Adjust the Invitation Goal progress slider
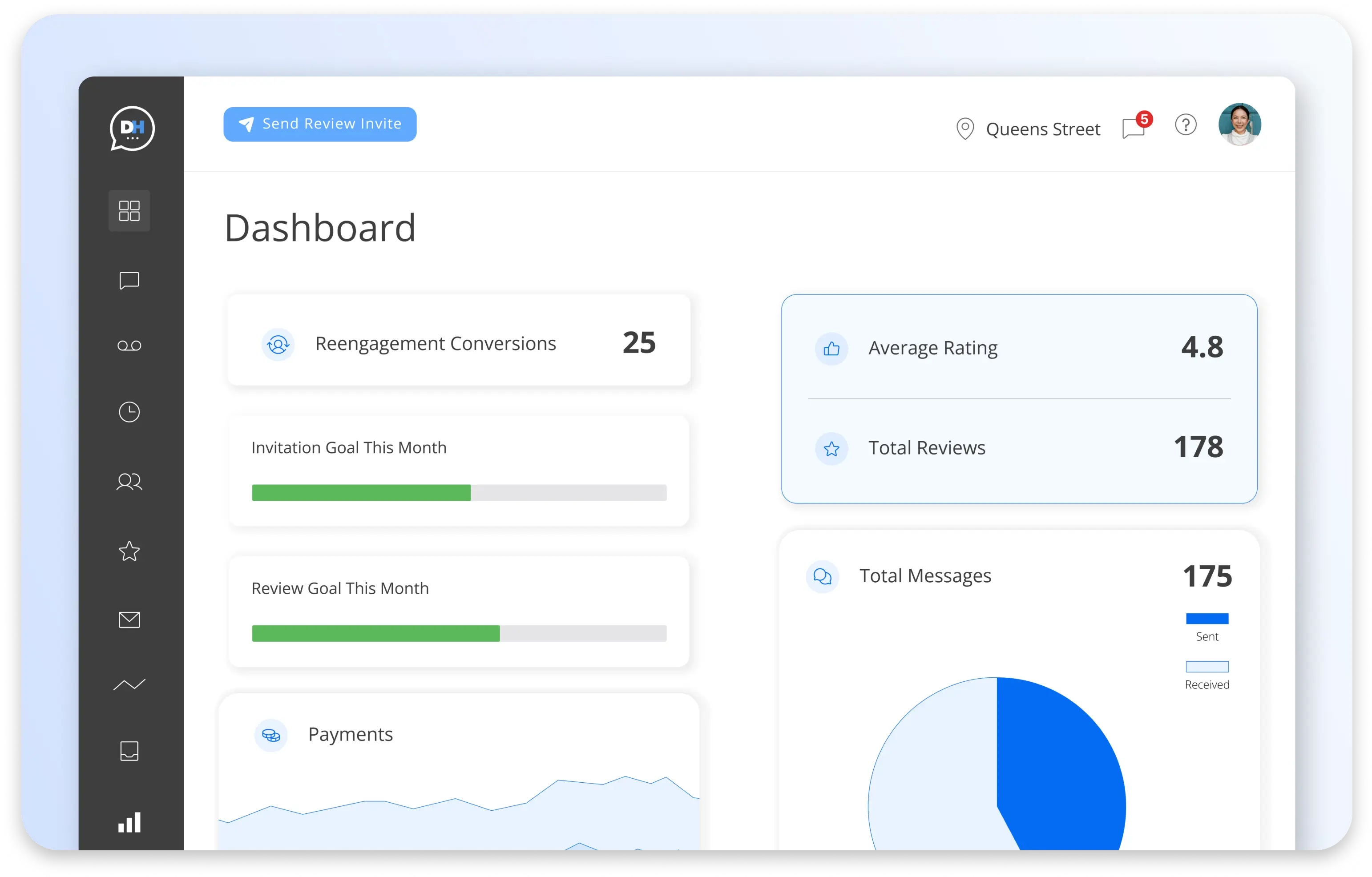This screenshot has height=877, width=1372. click(460, 492)
